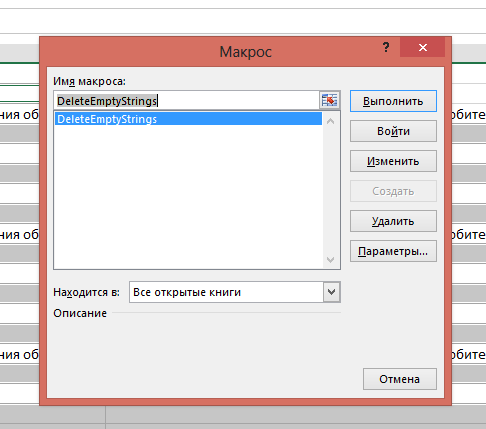
Task: Click the Отмена button
Action: 400,379
